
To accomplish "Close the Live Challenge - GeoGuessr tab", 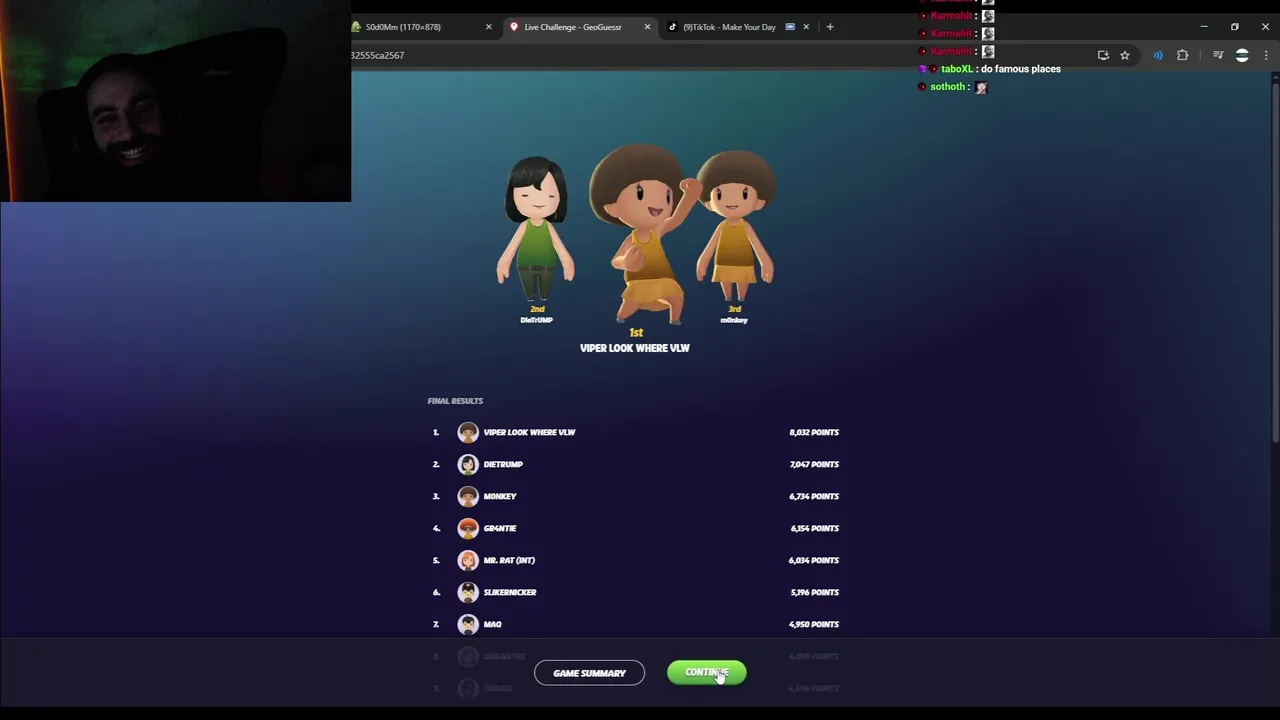I will pyautogui.click(x=647, y=27).
